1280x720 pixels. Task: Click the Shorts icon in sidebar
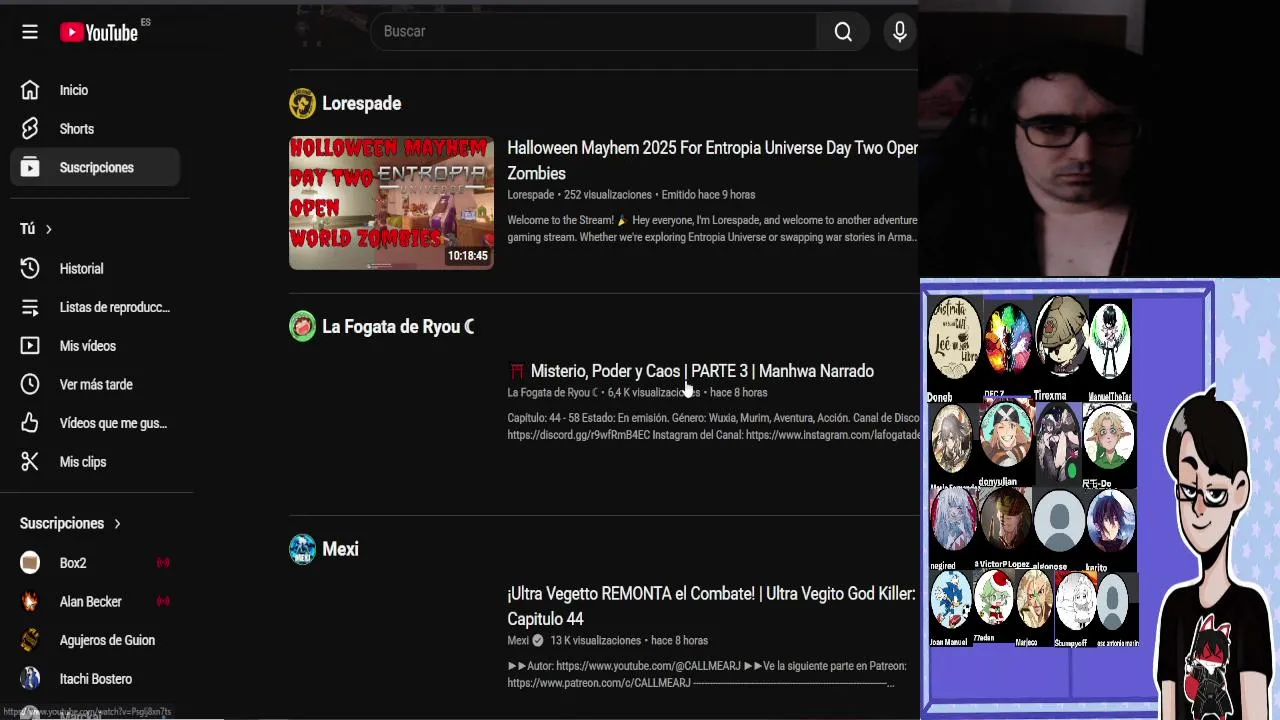coord(30,129)
